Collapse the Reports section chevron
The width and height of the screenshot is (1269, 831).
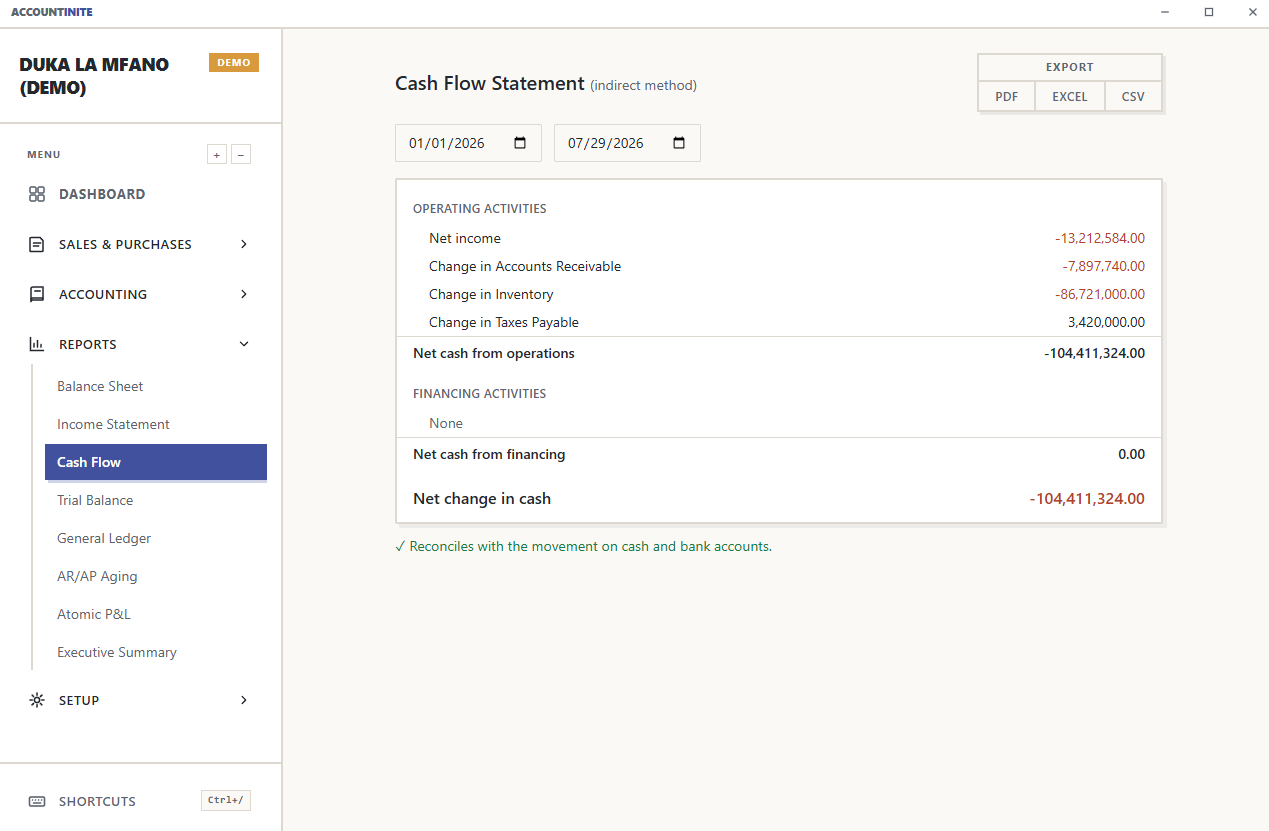coord(244,344)
